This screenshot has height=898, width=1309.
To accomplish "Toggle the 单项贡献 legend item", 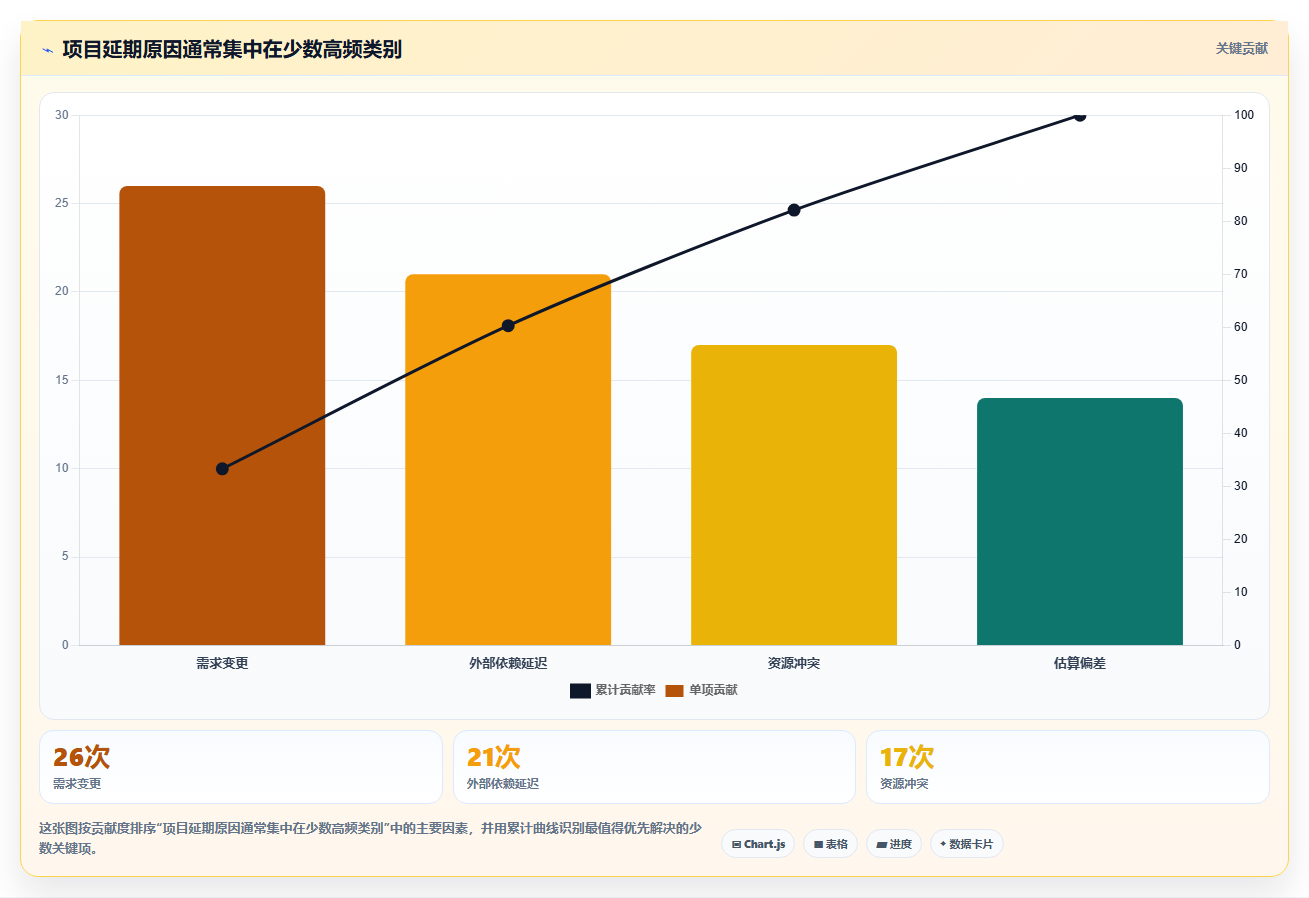I will [701, 690].
